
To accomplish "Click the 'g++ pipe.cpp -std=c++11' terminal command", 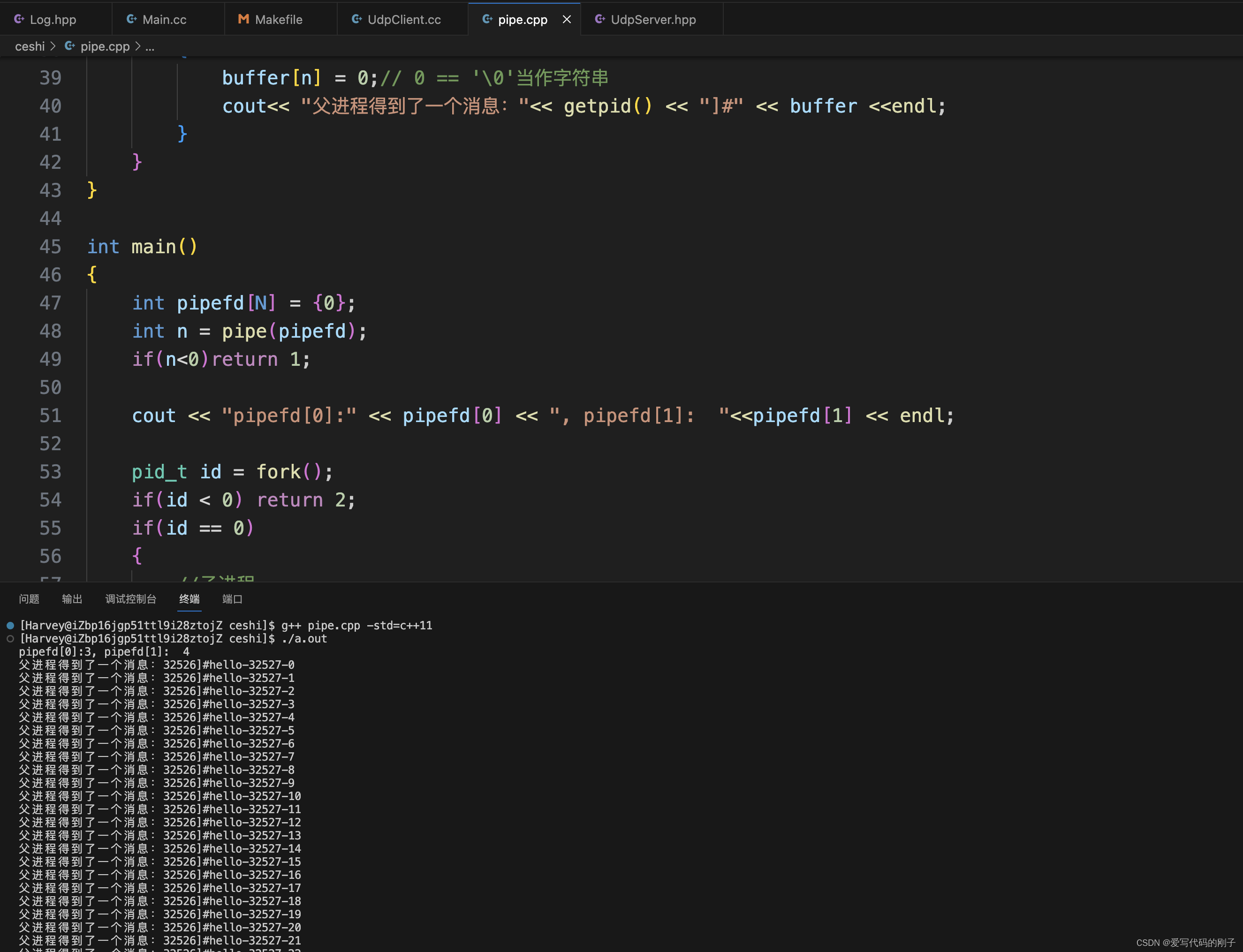I will pyautogui.click(x=357, y=626).
